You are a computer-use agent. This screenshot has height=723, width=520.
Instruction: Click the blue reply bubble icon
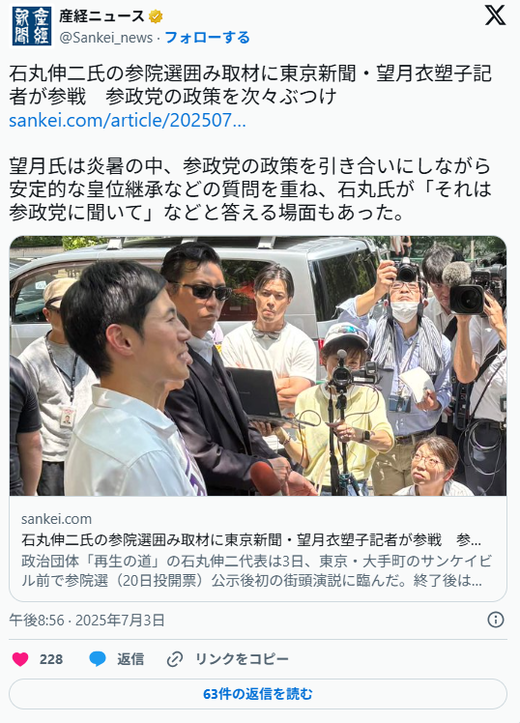pyautogui.click(x=97, y=659)
